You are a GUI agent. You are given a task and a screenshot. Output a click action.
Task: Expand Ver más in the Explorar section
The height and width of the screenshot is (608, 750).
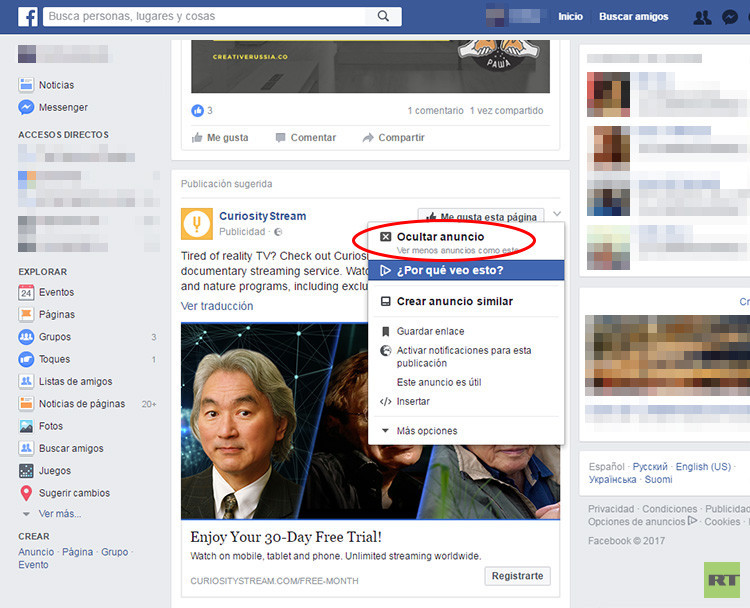60,514
